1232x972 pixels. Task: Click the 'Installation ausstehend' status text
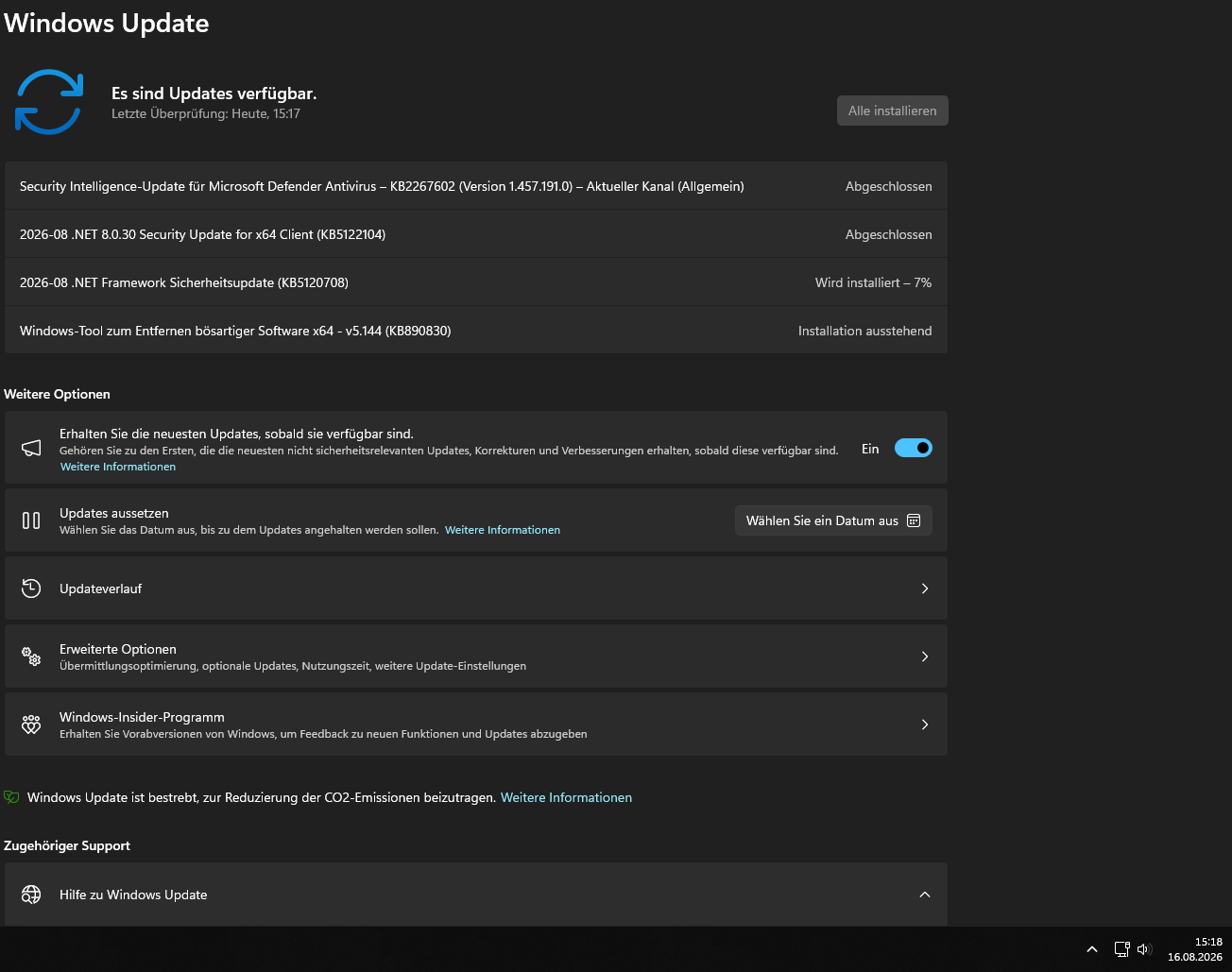click(x=864, y=331)
